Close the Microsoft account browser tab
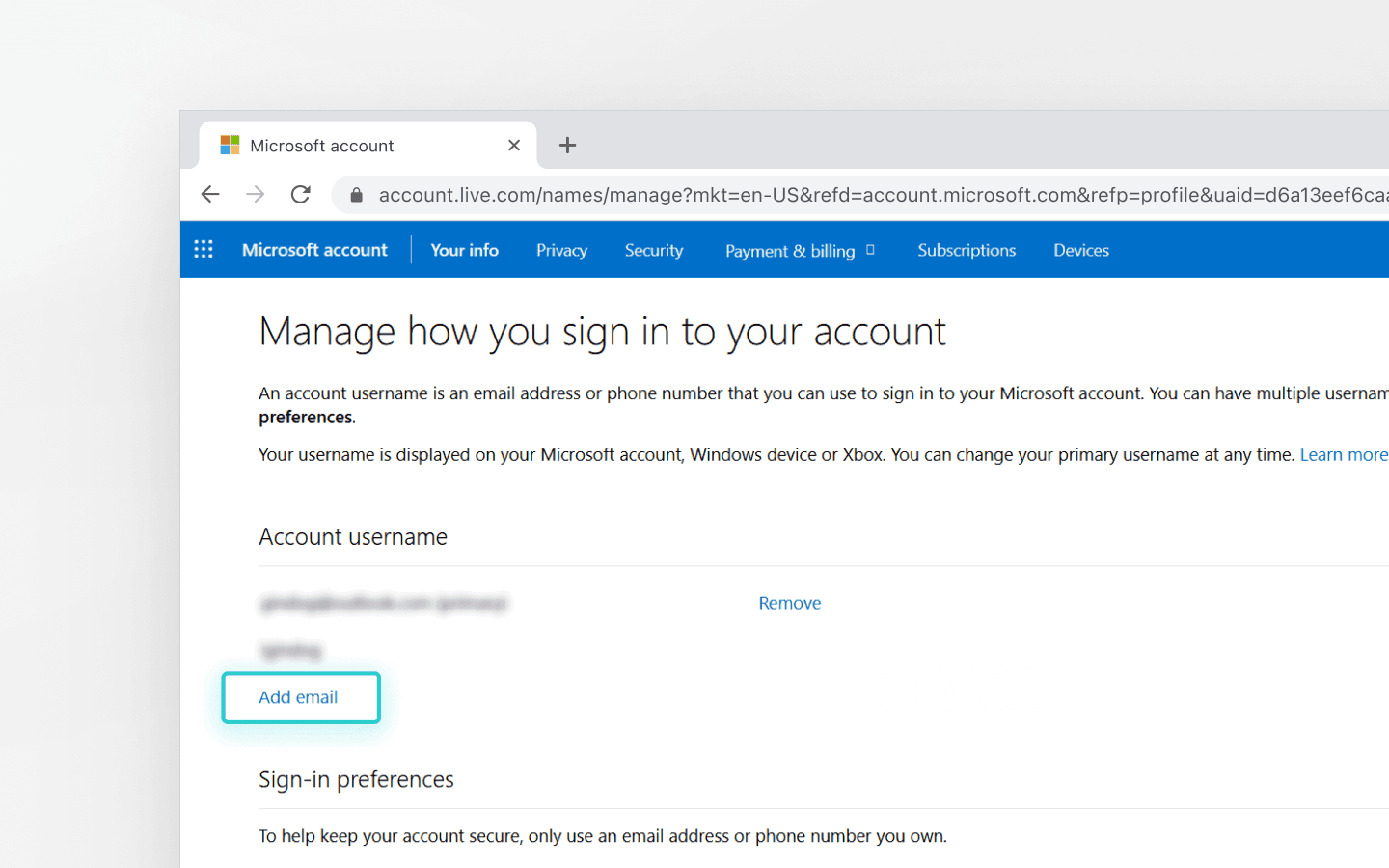The height and width of the screenshot is (868, 1389). click(514, 145)
